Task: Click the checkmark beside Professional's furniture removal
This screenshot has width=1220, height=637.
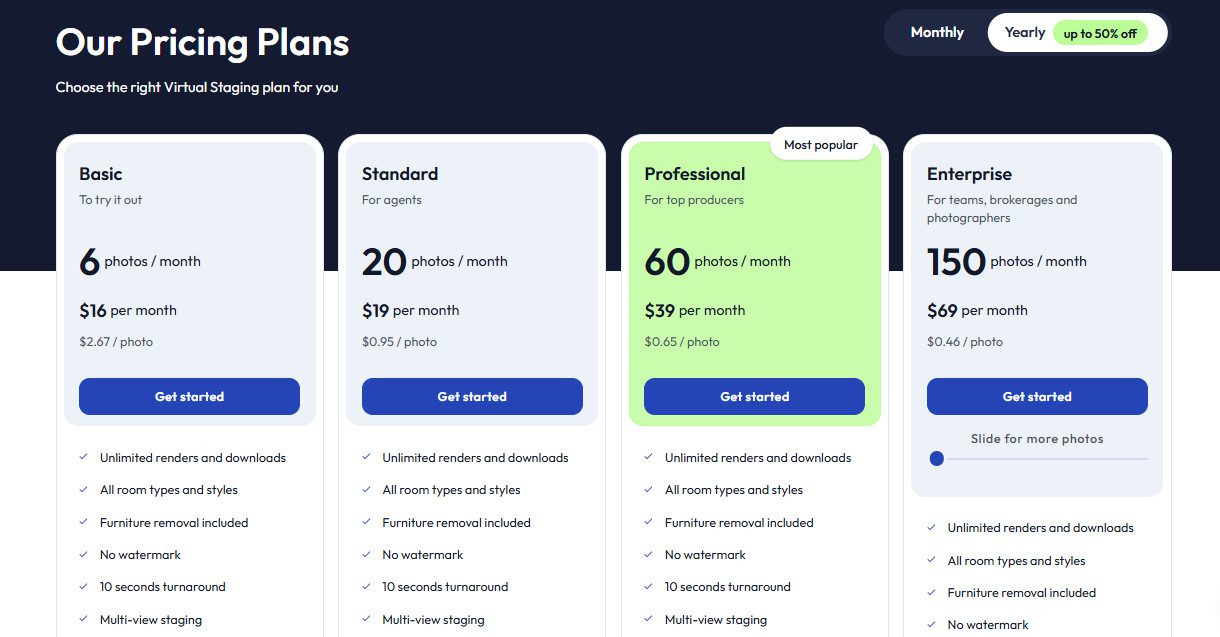Action: click(648, 522)
